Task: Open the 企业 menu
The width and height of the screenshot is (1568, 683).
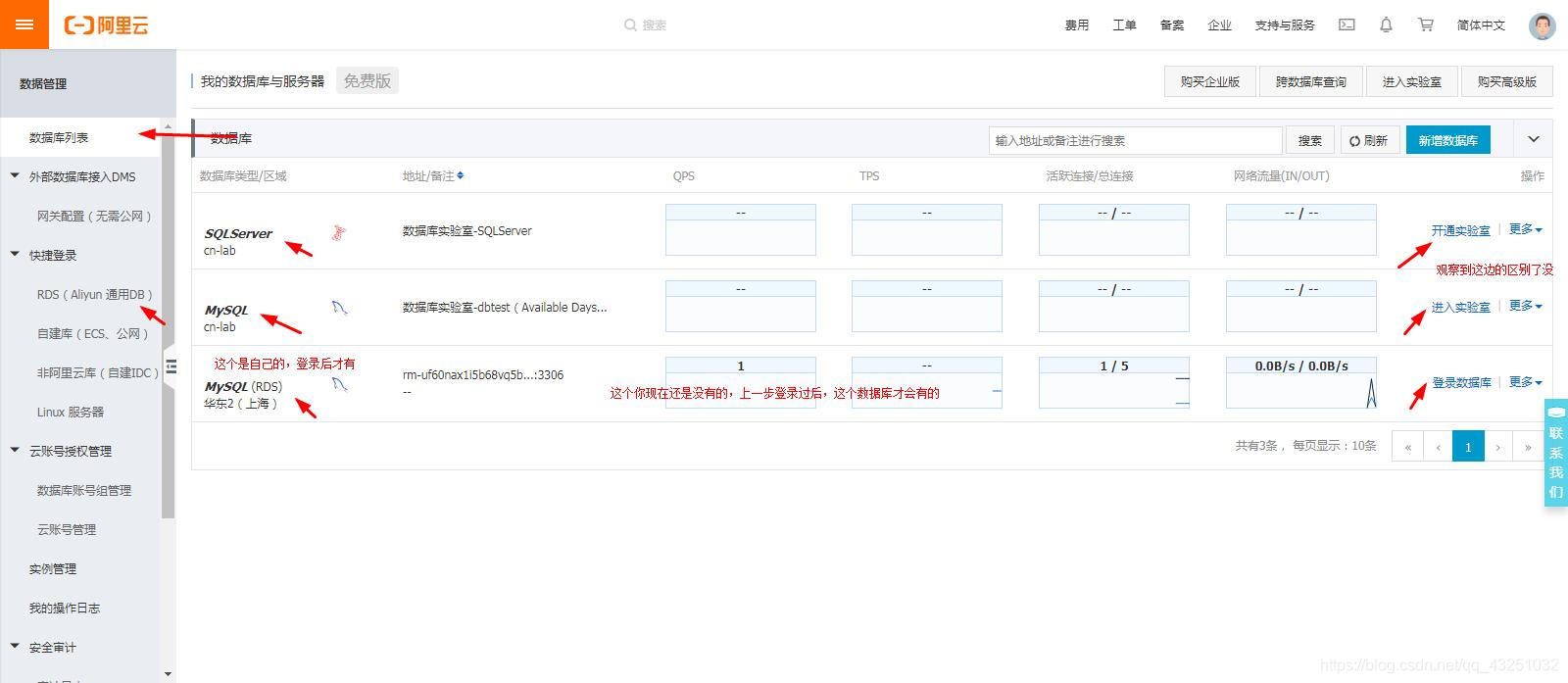Action: [1220, 25]
